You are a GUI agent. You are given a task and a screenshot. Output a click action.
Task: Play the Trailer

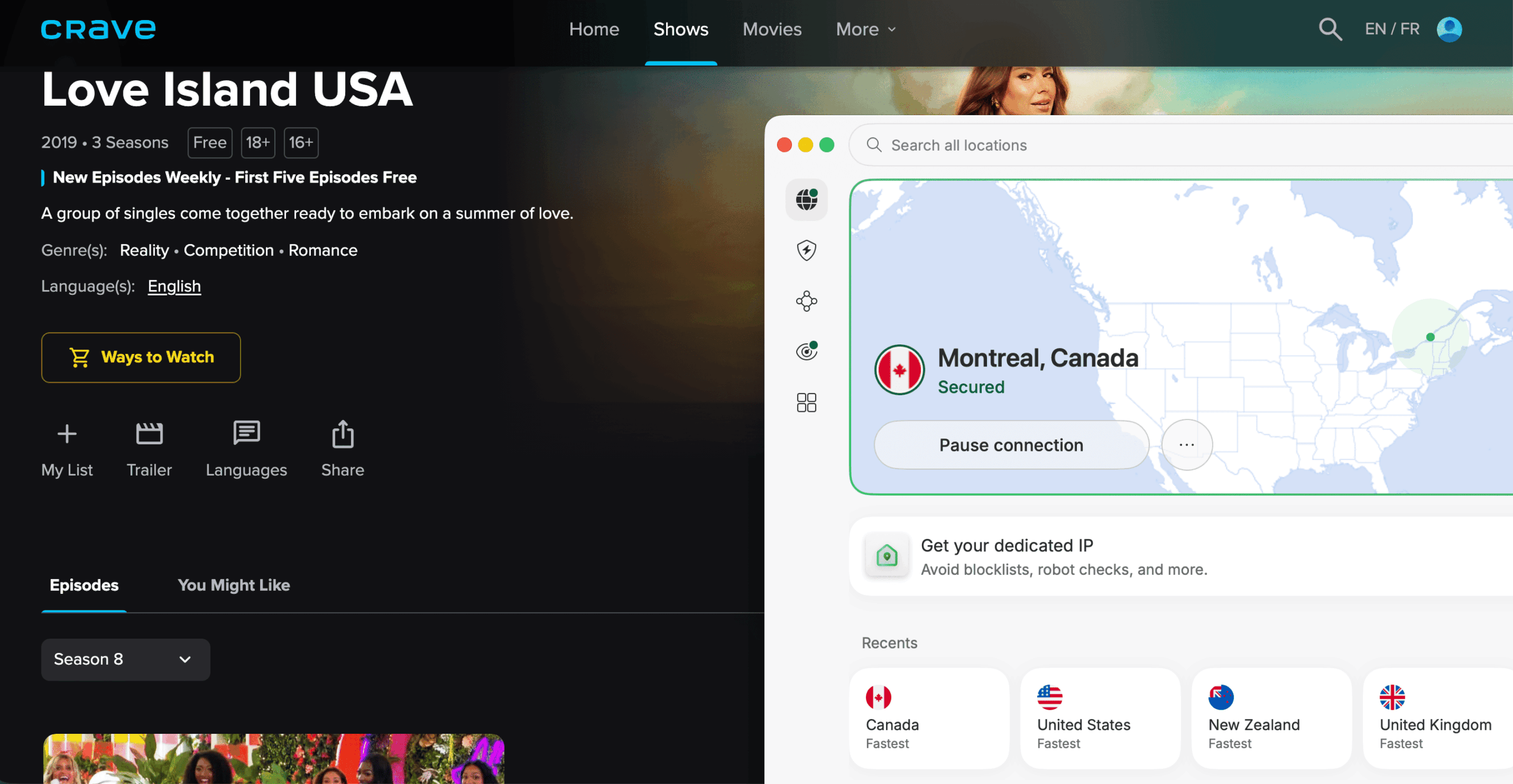[149, 450]
